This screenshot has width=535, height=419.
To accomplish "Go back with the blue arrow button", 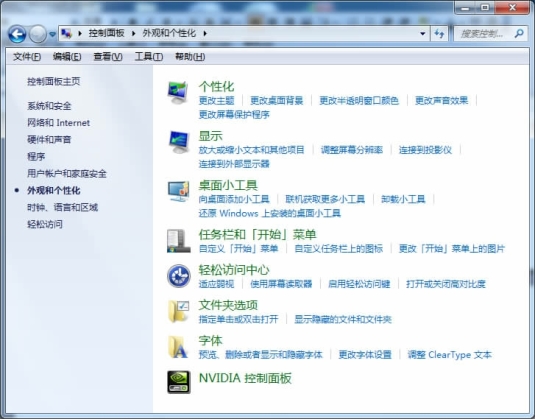I will [x=17, y=34].
